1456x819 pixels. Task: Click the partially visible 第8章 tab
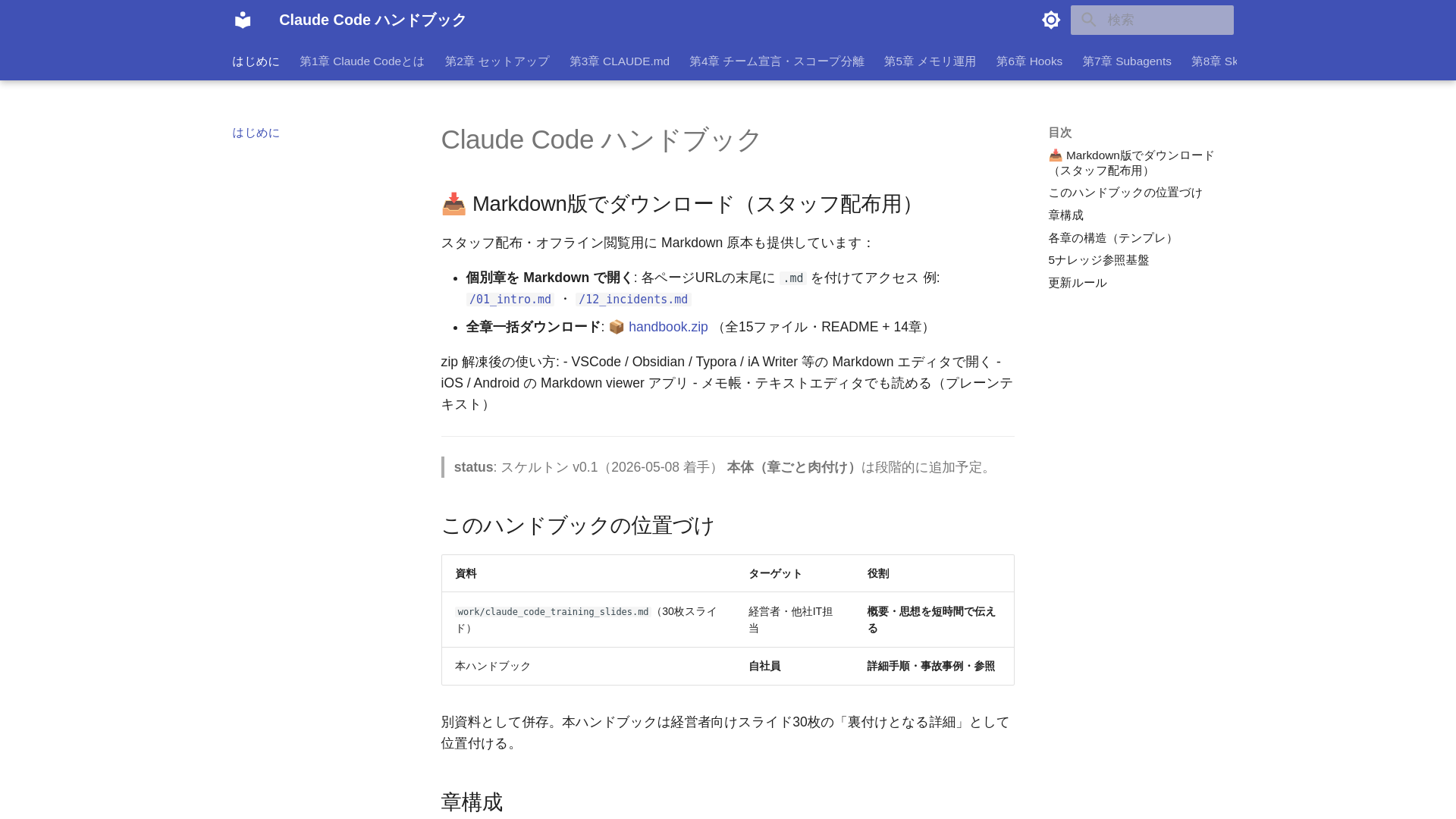[x=1213, y=61]
